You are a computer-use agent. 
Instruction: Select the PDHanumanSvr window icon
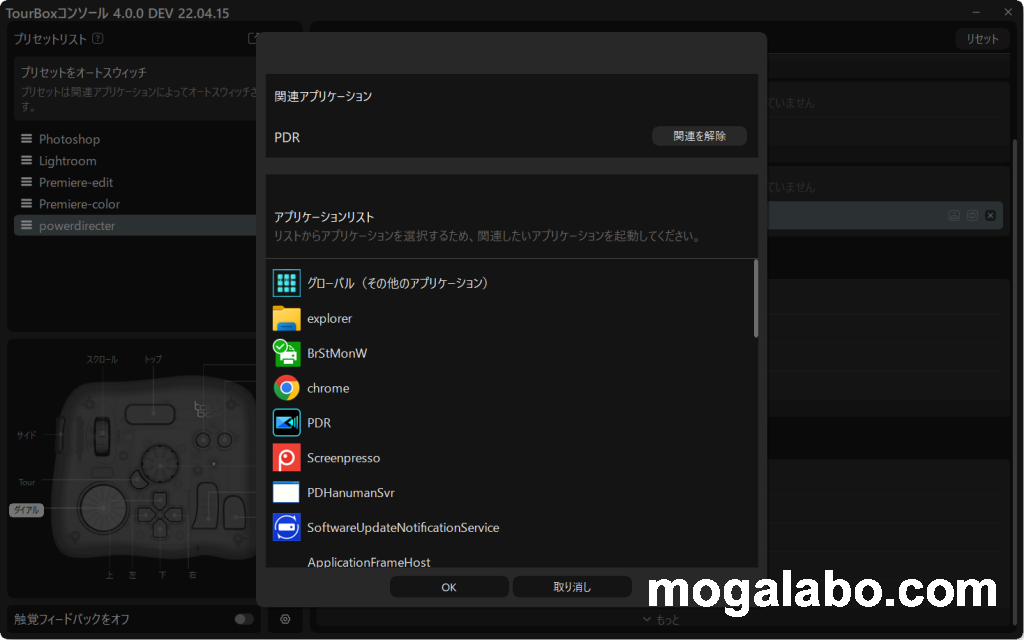tap(287, 493)
